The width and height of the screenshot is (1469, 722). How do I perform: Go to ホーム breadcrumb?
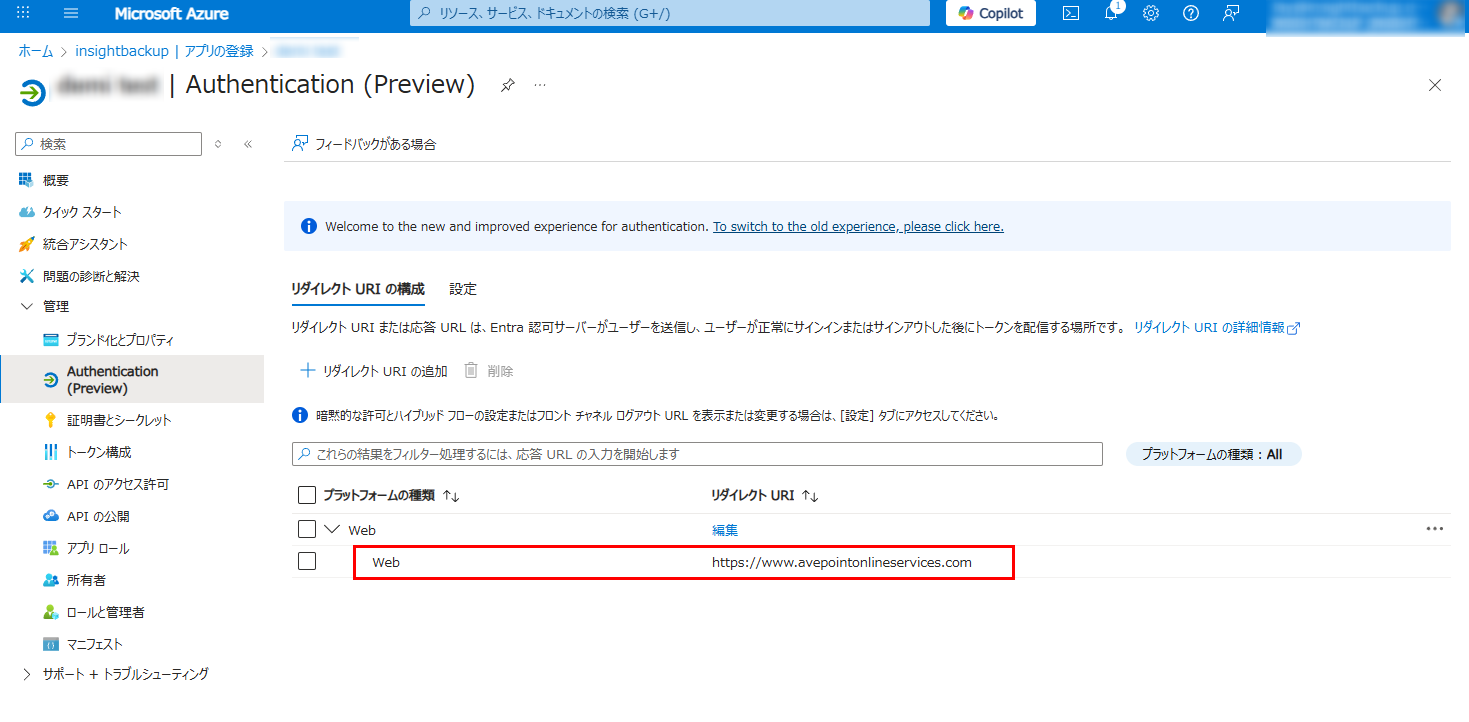click(36, 51)
